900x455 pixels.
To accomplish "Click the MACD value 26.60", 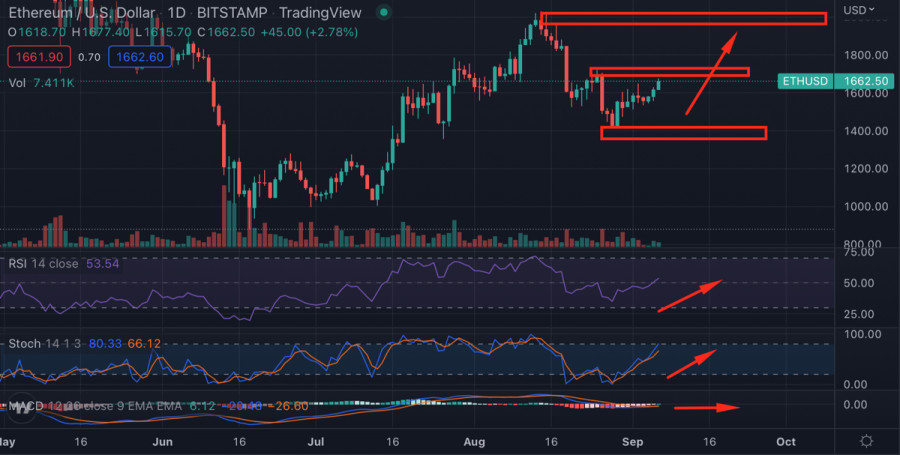I will (x=290, y=406).
